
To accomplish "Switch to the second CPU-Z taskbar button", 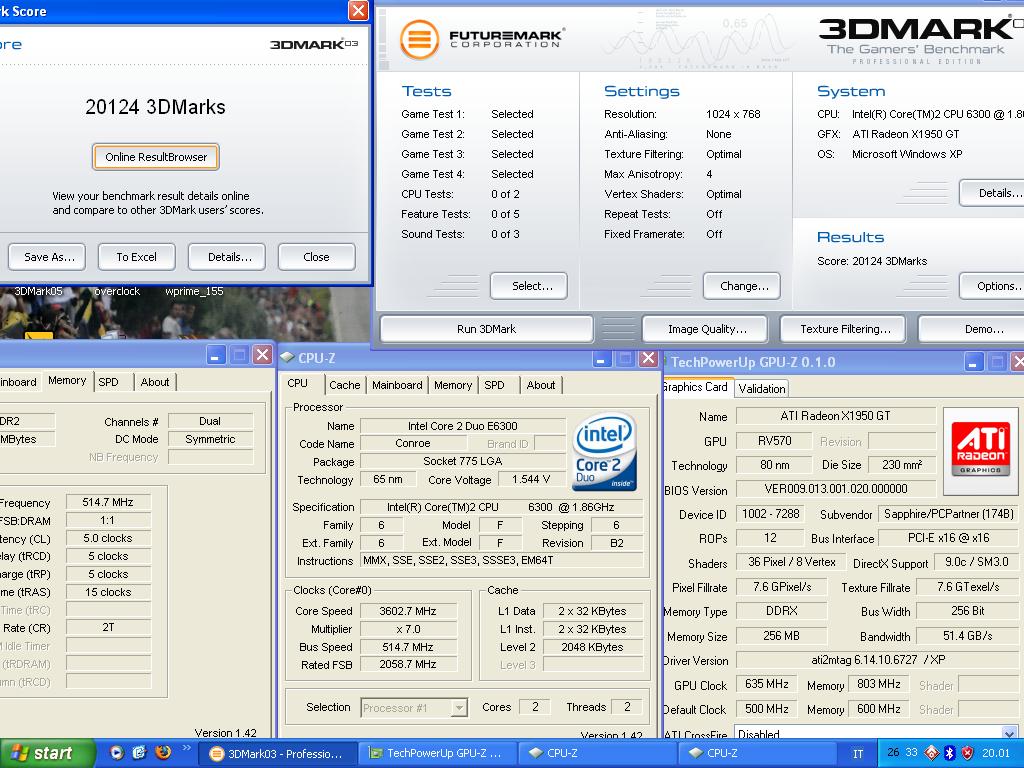I will click(x=758, y=754).
